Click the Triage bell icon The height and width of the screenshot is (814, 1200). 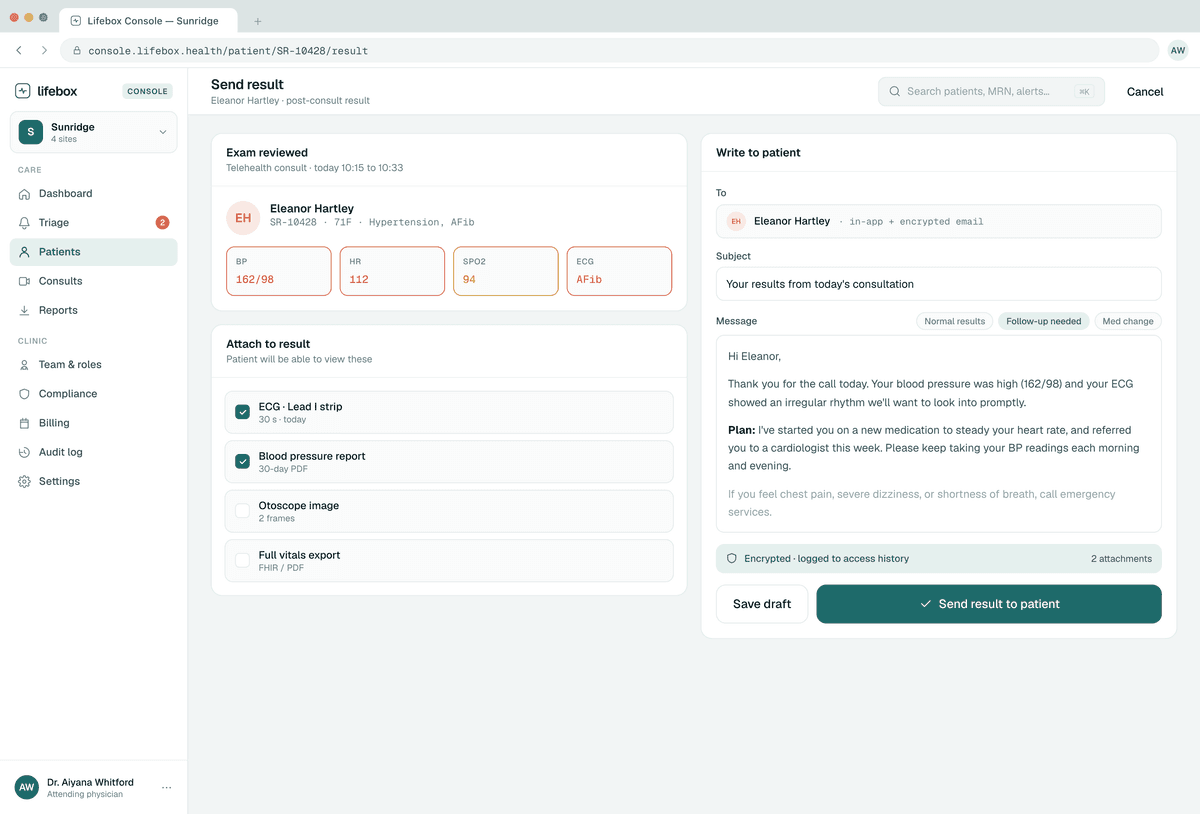(25, 223)
